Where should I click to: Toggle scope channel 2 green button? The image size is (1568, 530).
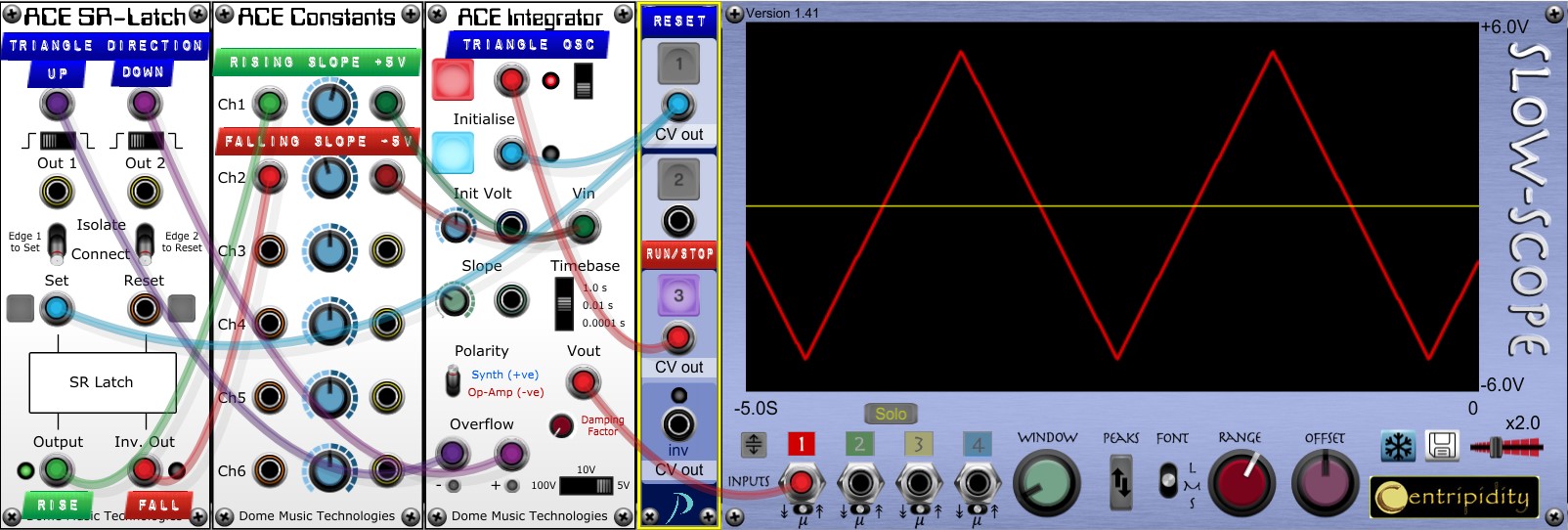click(x=859, y=445)
